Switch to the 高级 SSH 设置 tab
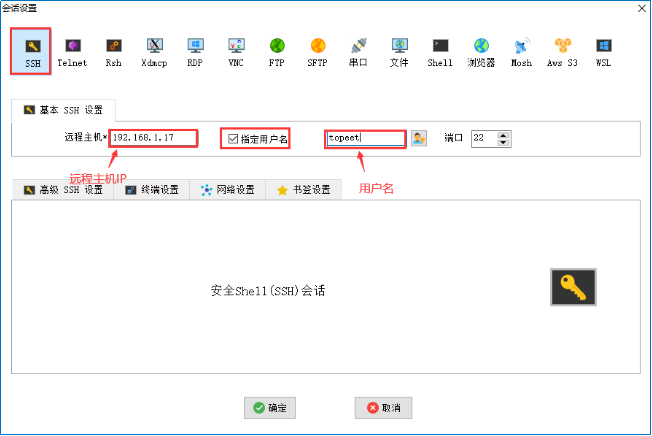Viewport: 652px width, 436px height. tap(63, 190)
